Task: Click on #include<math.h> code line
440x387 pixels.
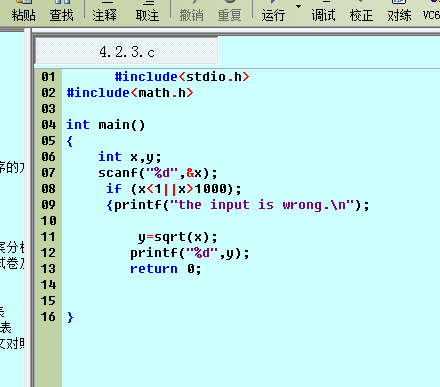Action: pyautogui.click(x=130, y=93)
